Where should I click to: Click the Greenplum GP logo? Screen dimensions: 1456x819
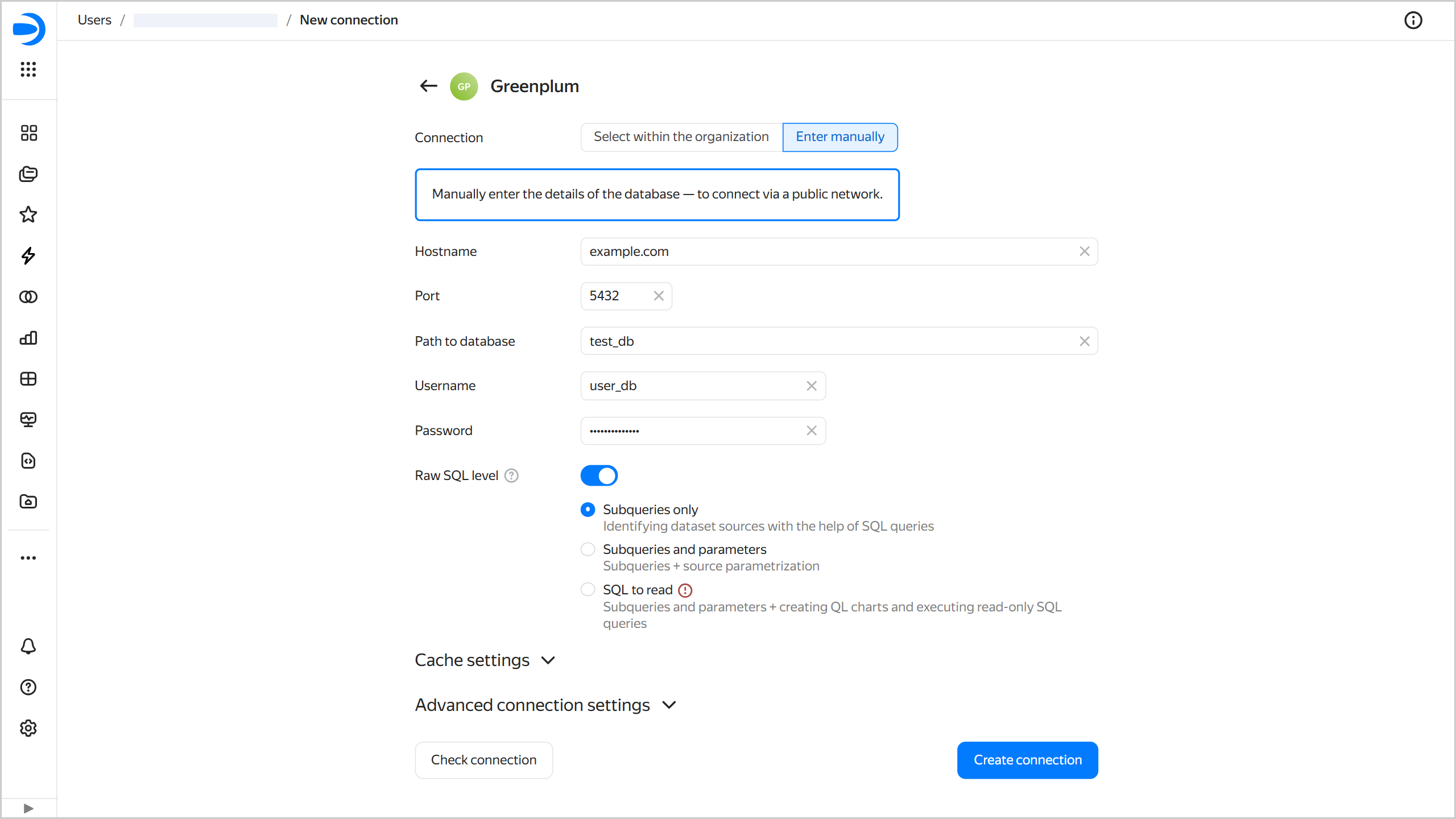click(x=464, y=86)
